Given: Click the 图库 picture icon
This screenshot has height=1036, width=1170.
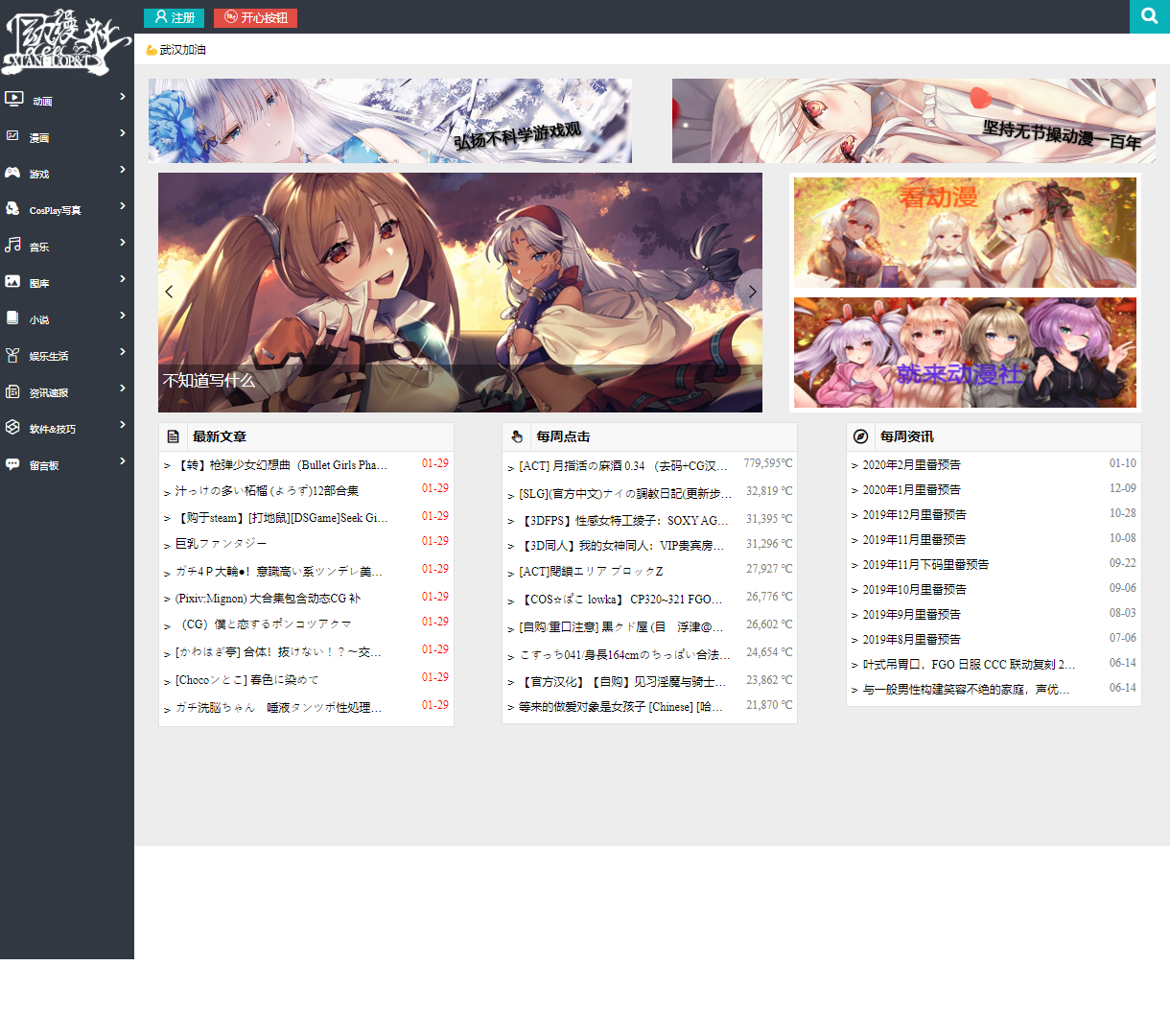Looking at the screenshot, I should coord(12,282).
